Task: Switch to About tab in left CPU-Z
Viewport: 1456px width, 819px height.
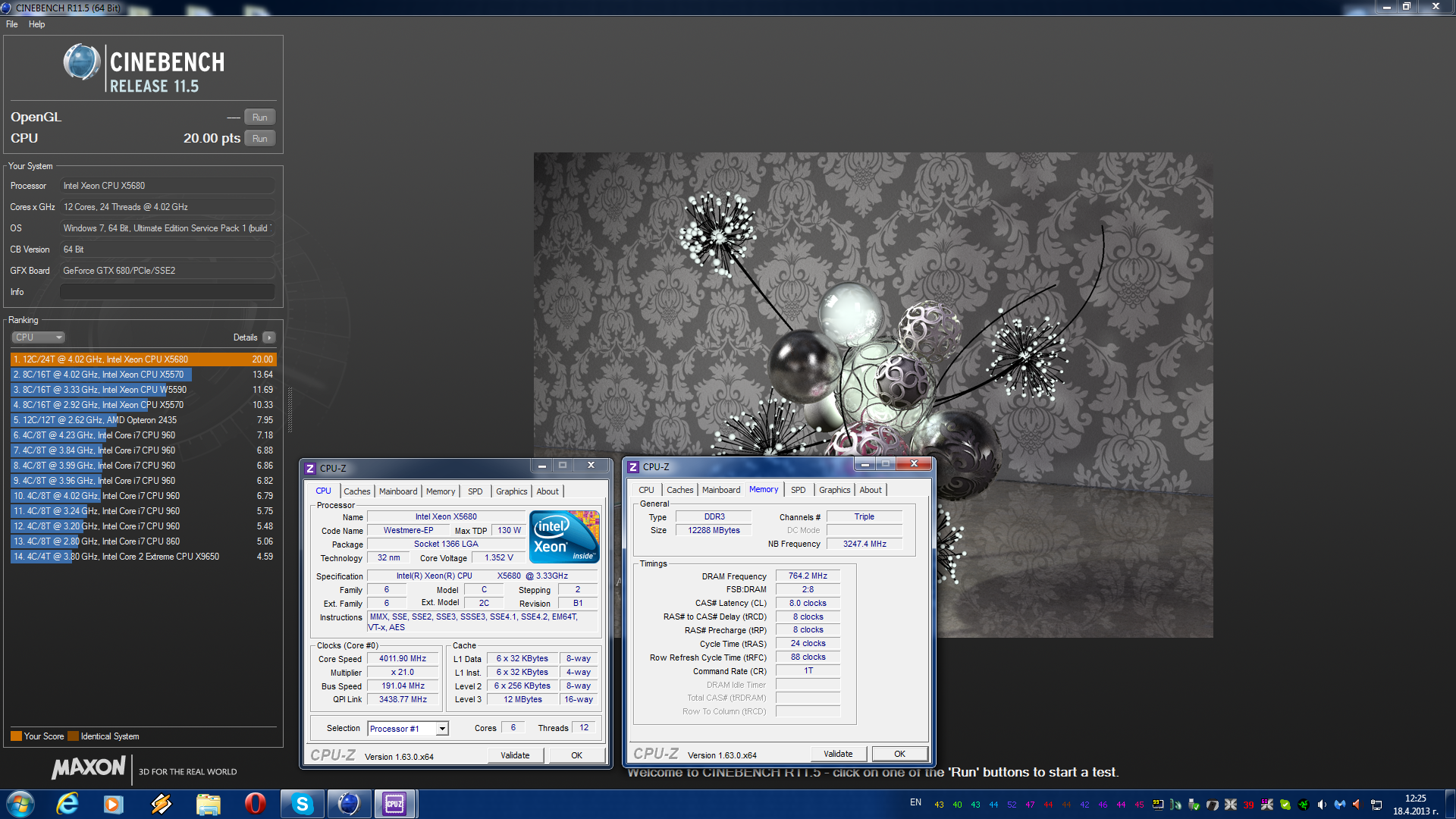Action: click(548, 491)
